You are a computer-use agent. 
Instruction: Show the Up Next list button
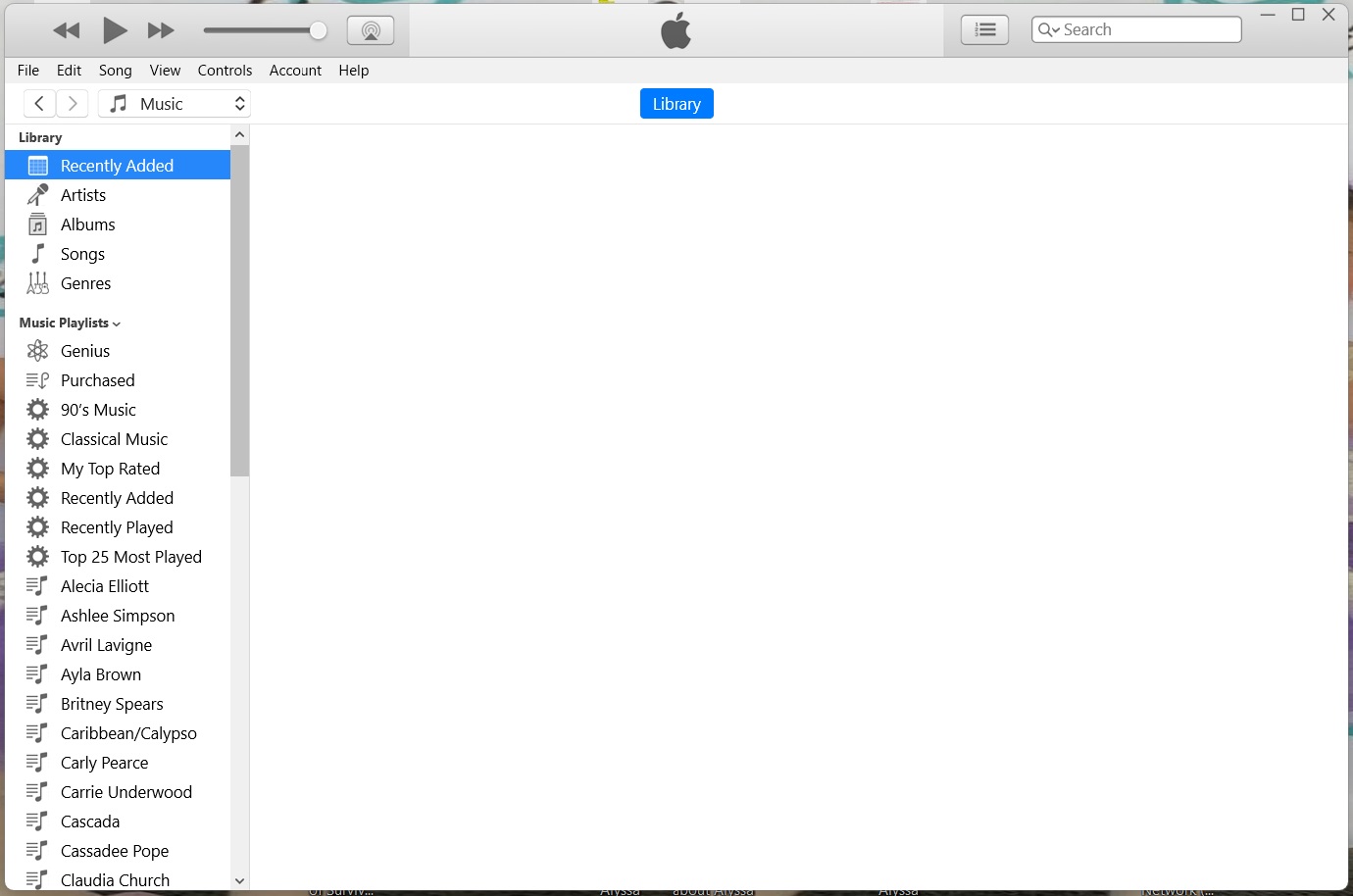tap(985, 30)
